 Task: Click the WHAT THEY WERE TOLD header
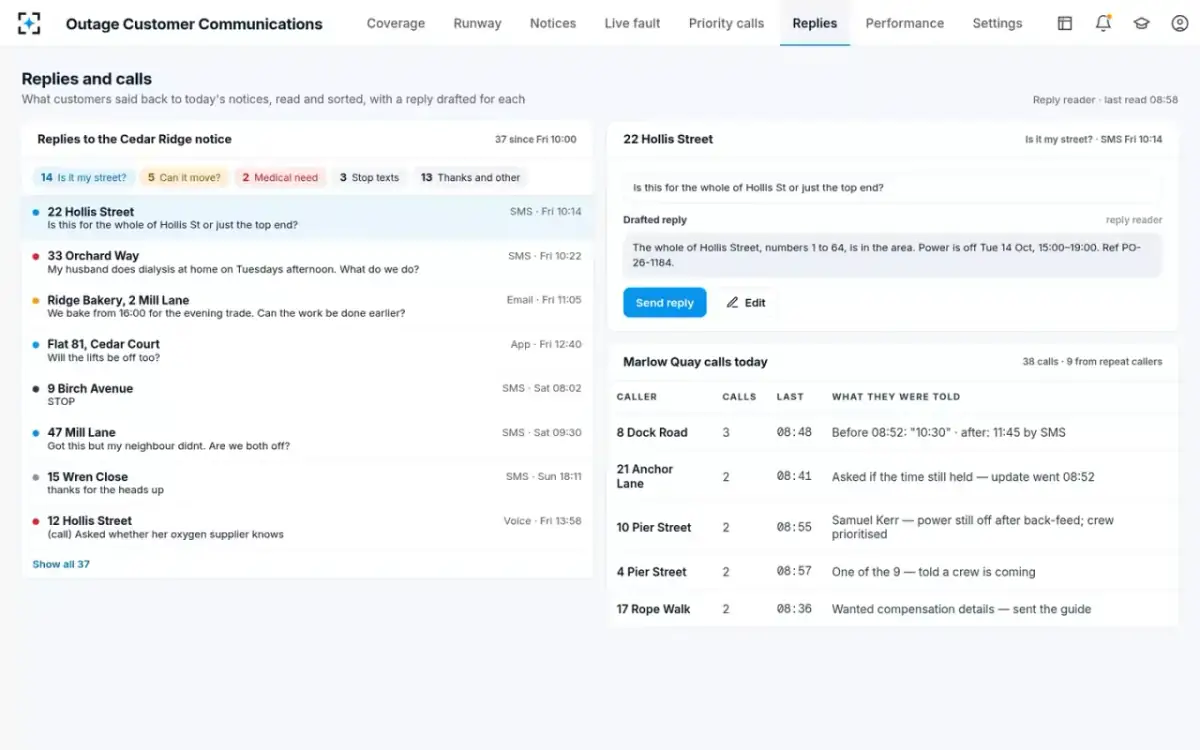coord(896,397)
